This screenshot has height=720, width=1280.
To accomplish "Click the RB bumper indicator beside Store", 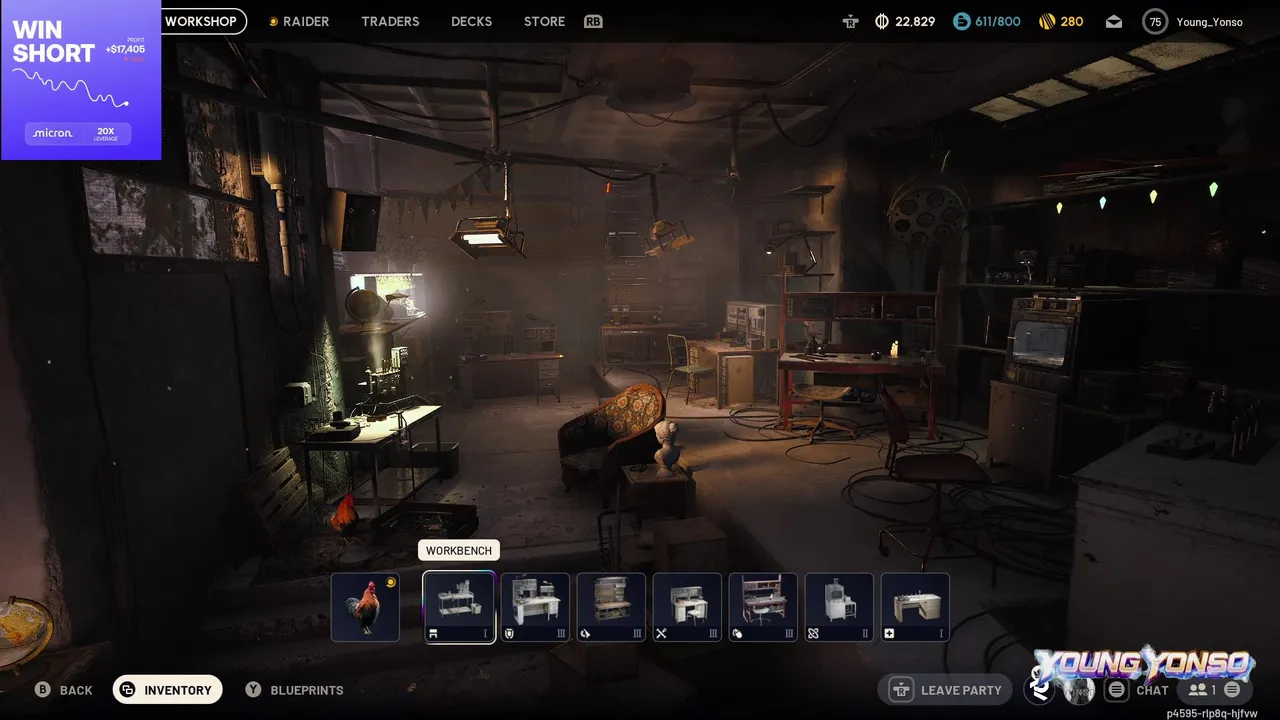I will point(593,21).
